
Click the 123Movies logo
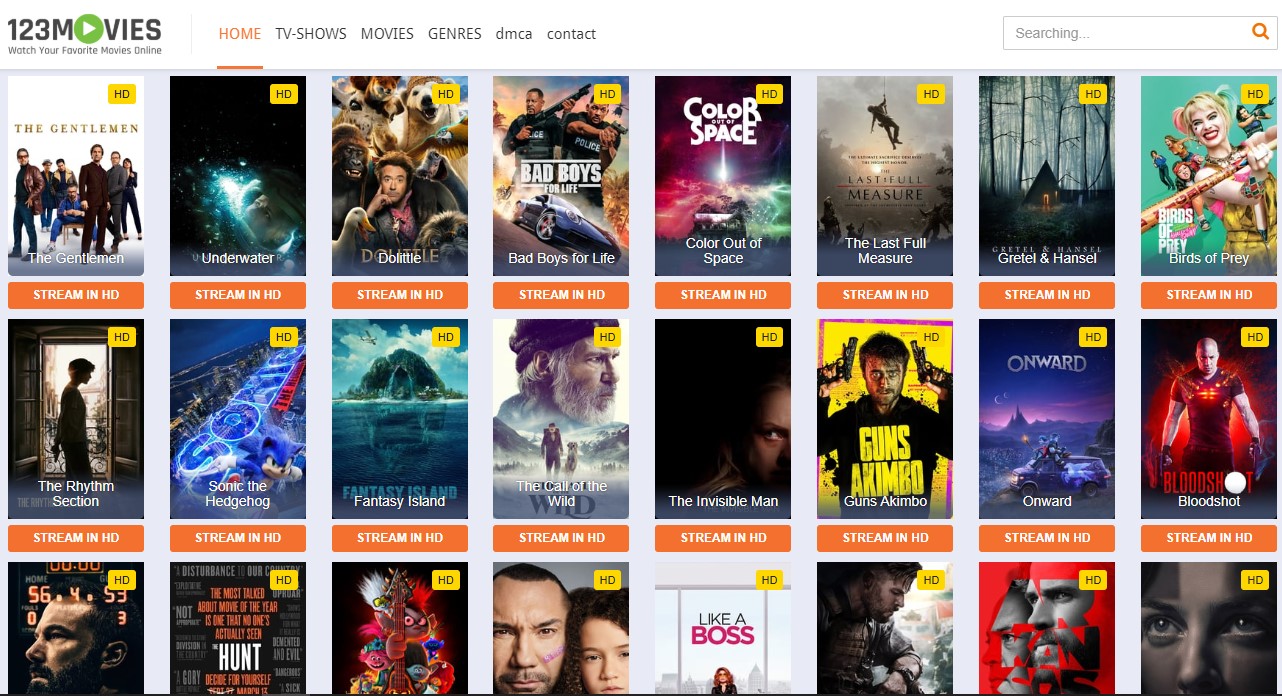(85, 33)
